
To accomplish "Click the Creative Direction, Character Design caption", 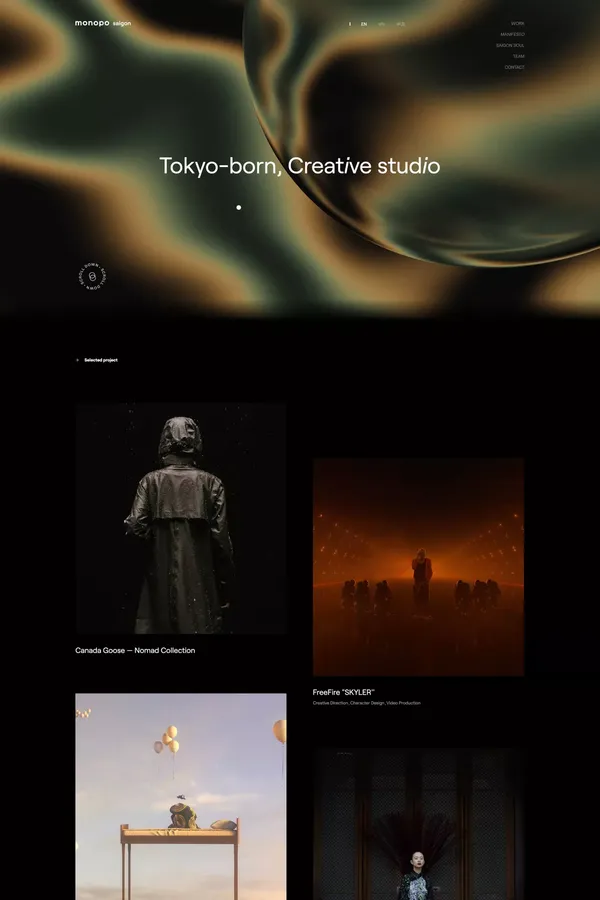I will click(366, 703).
